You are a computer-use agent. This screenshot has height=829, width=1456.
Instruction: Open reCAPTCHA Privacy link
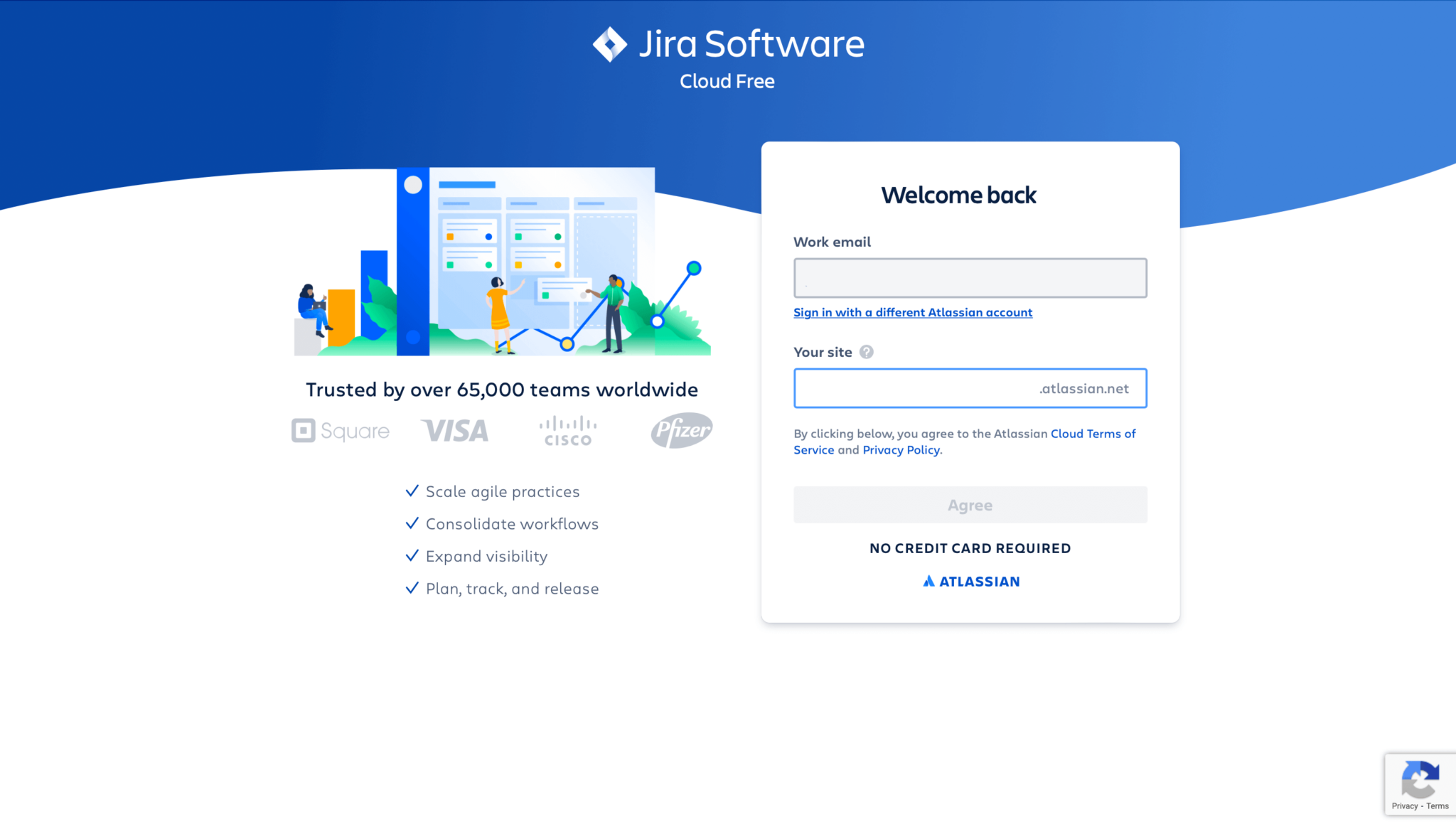point(1404,806)
